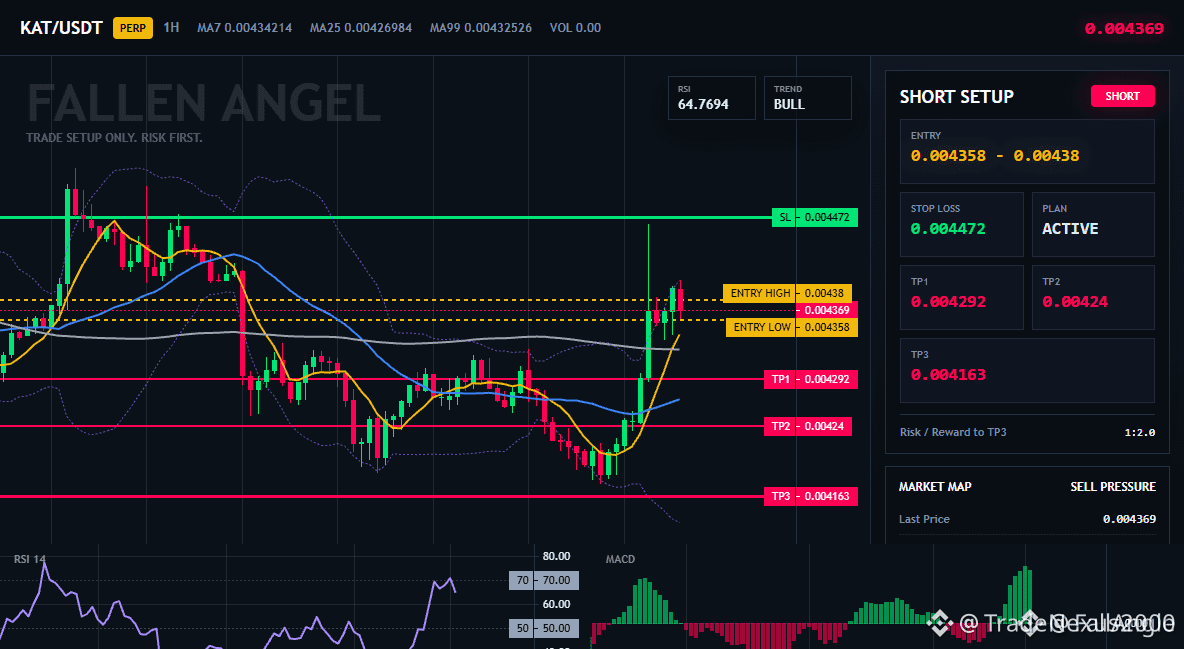Click the SELL PRESSURE label
The height and width of the screenshot is (649, 1184).
tap(1113, 487)
